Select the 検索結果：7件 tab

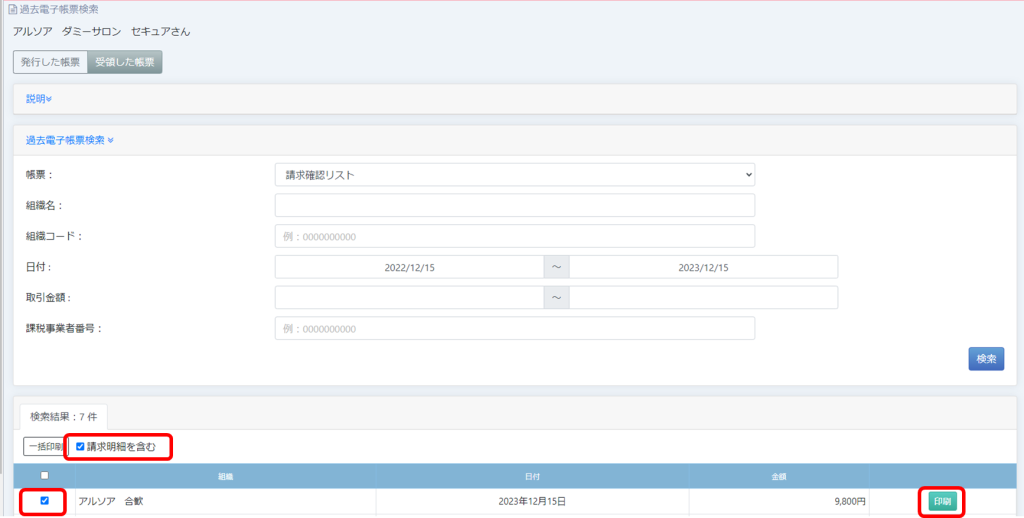click(64, 416)
